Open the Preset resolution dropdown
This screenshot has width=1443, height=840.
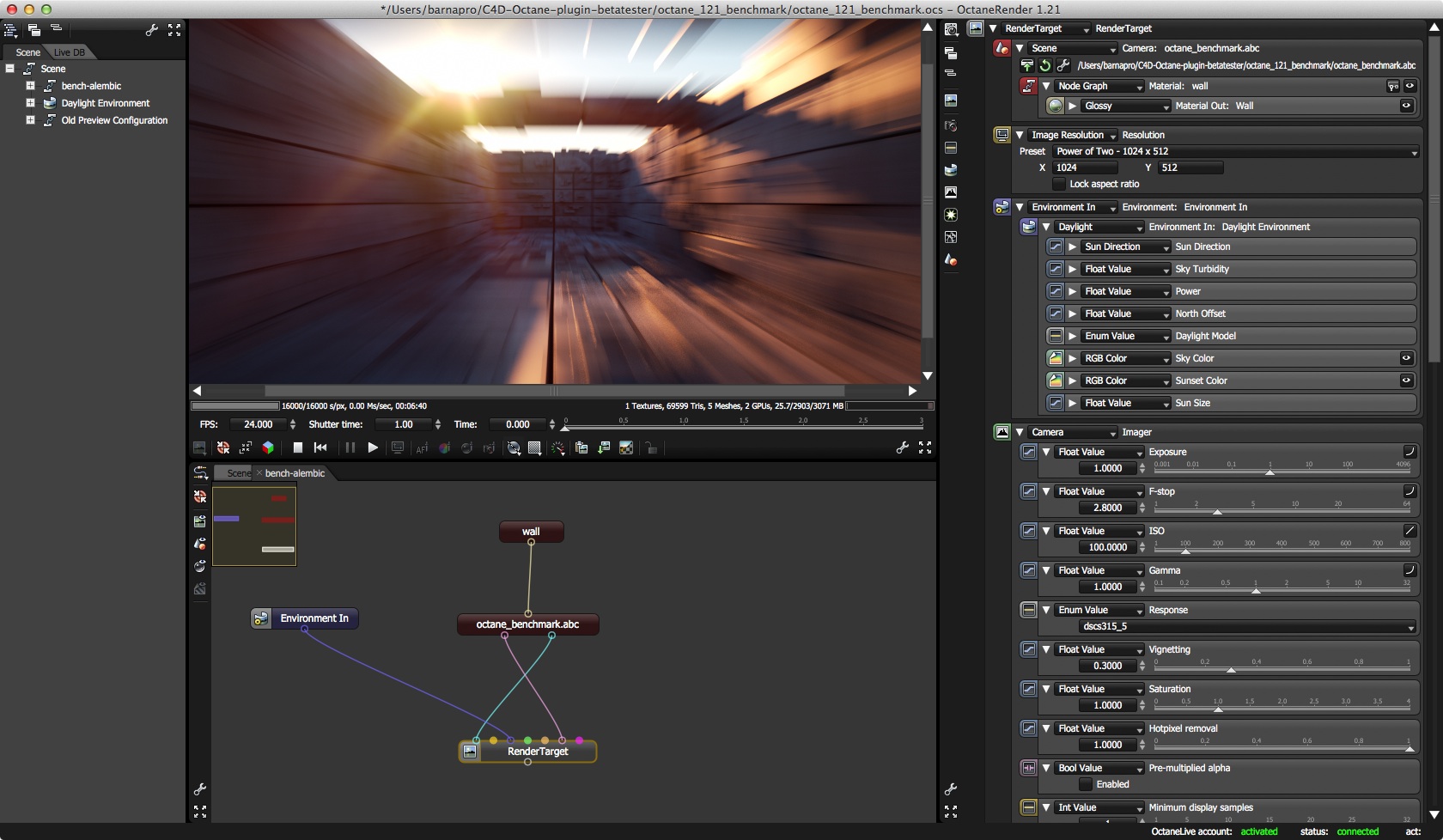[1235, 151]
